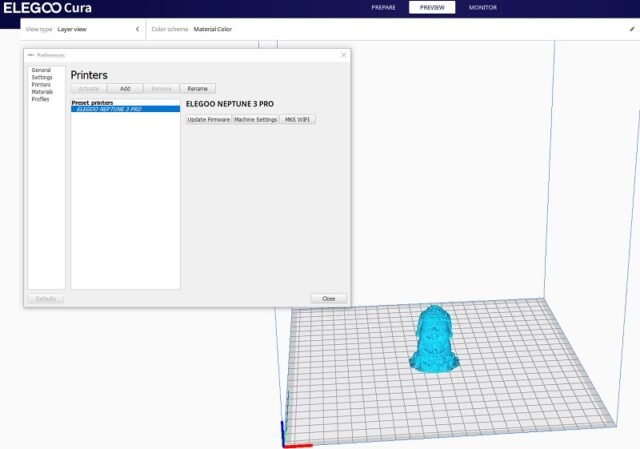Open Machine Settings

coord(256,120)
